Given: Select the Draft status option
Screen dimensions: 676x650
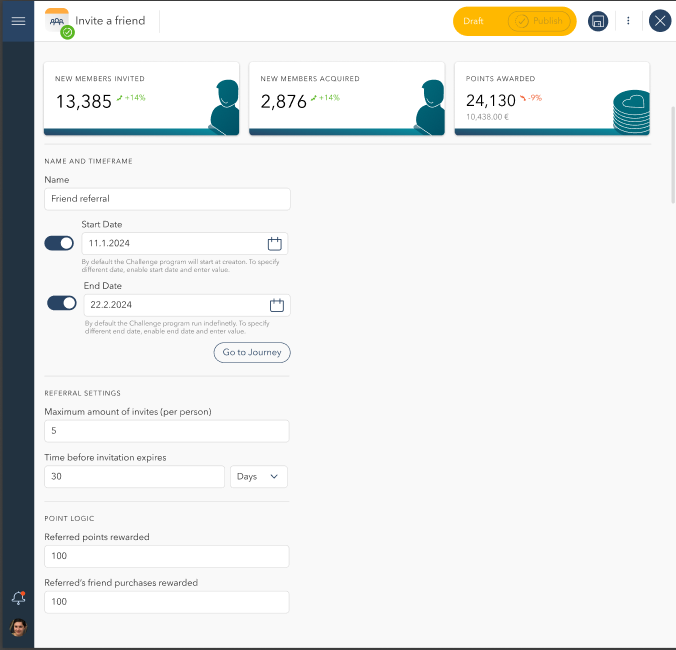Looking at the screenshot, I should 473,21.
